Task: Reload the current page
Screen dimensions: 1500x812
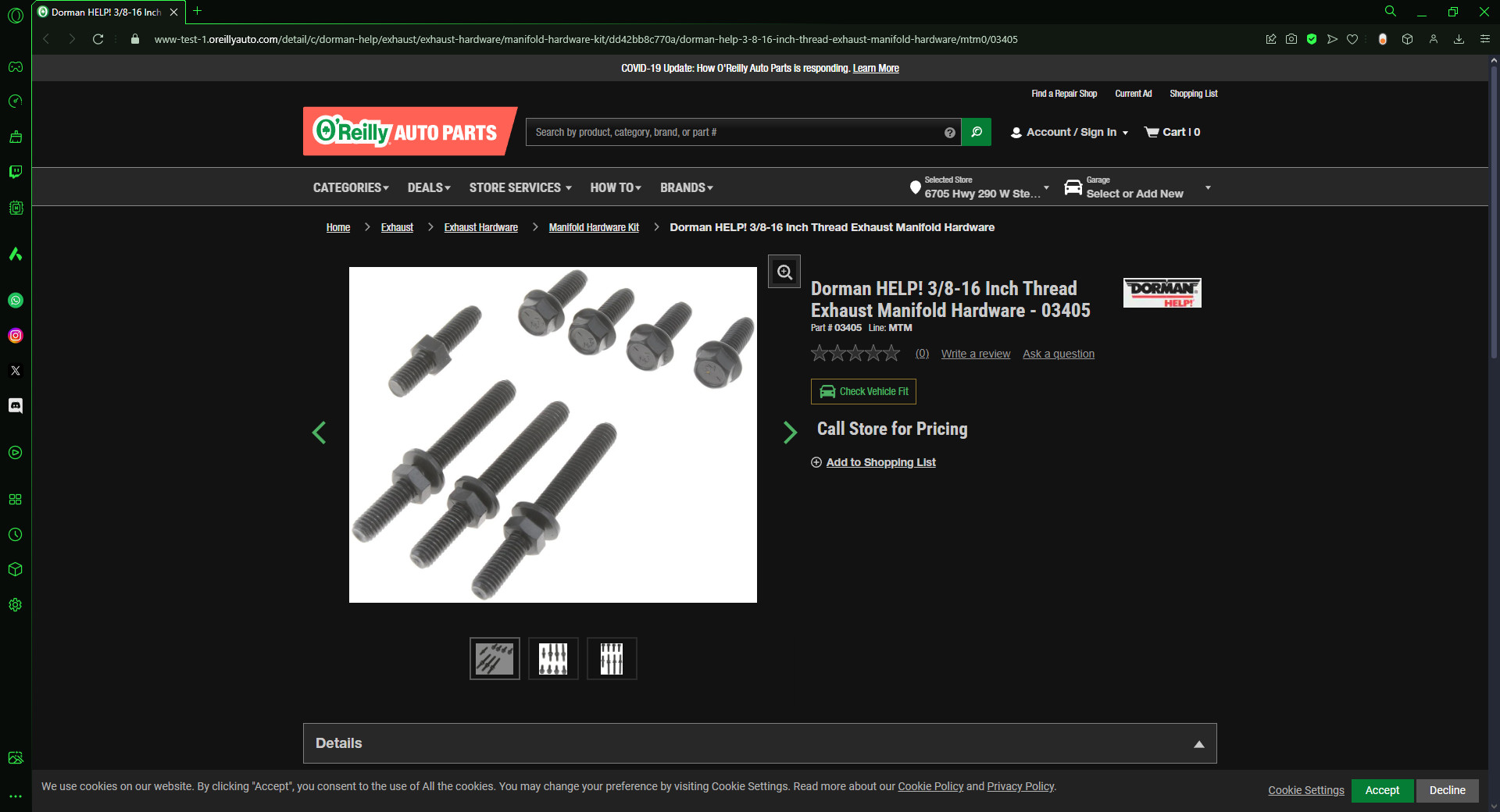Action: [98, 39]
